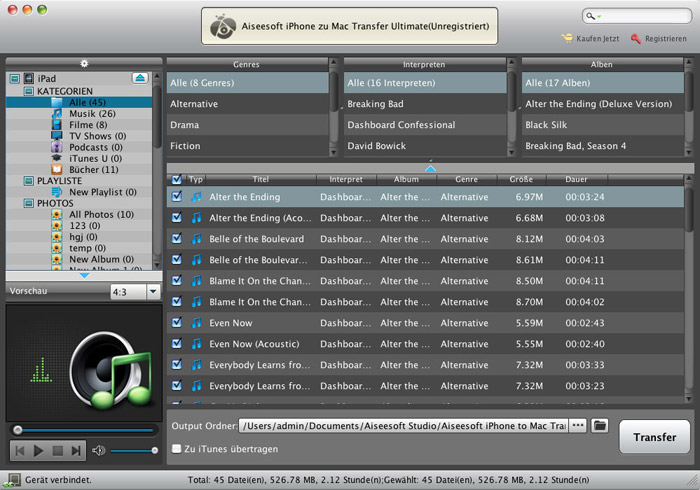700x490 pixels.
Task: Collapse the PLAYLISTE section
Action: (29, 181)
